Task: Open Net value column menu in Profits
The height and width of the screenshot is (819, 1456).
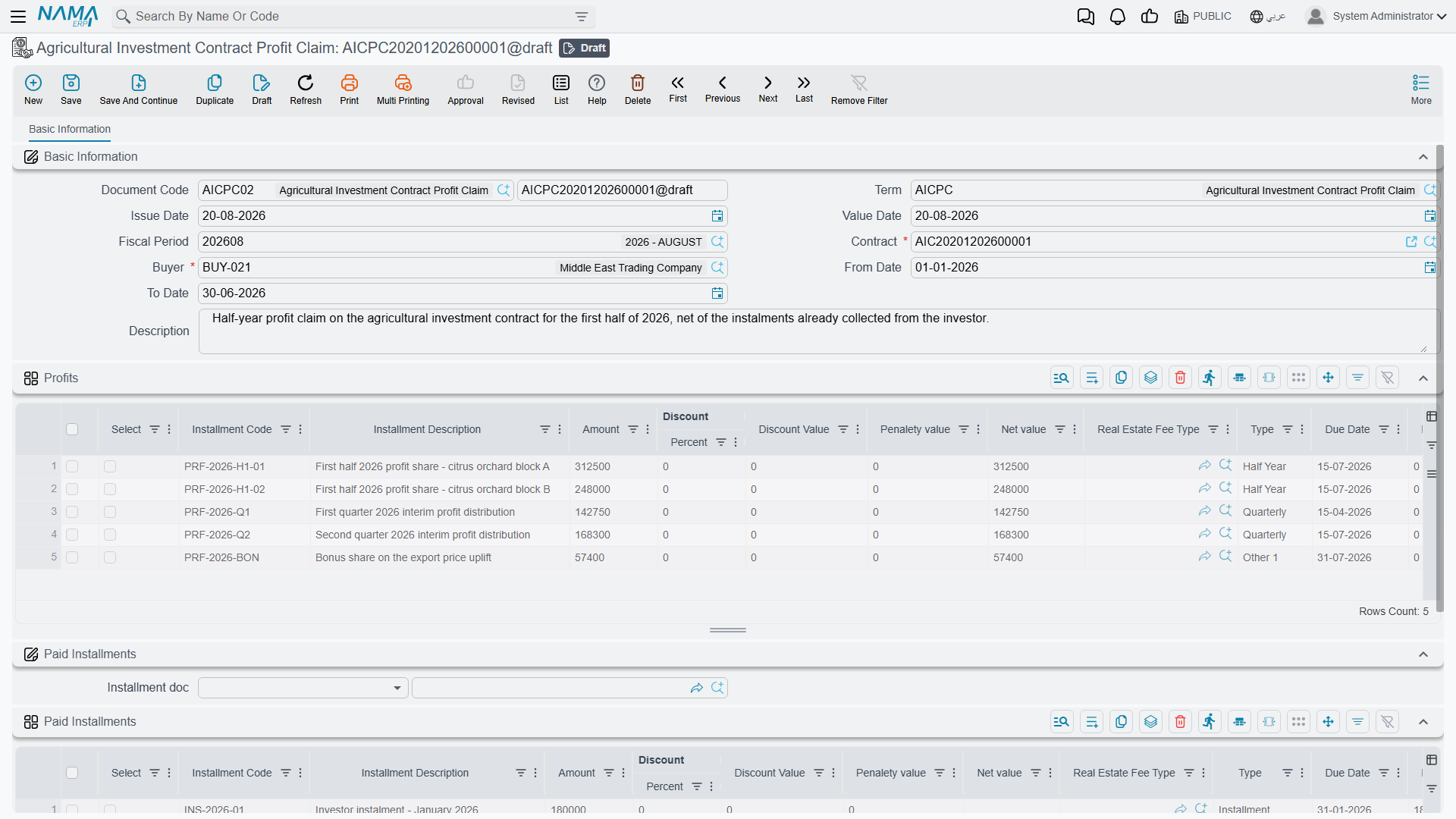Action: click(1075, 429)
